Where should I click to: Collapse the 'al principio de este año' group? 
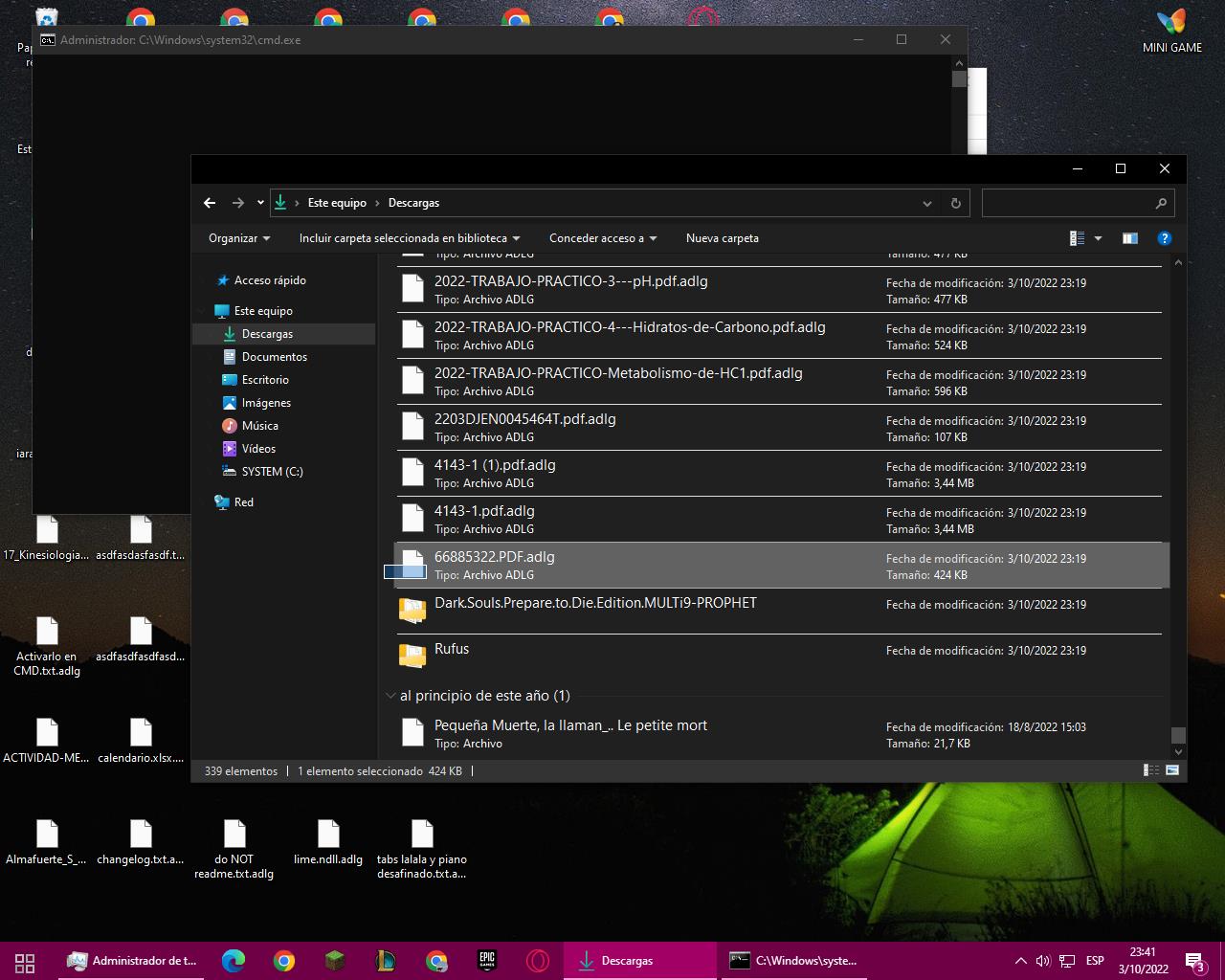[x=390, y=696]
